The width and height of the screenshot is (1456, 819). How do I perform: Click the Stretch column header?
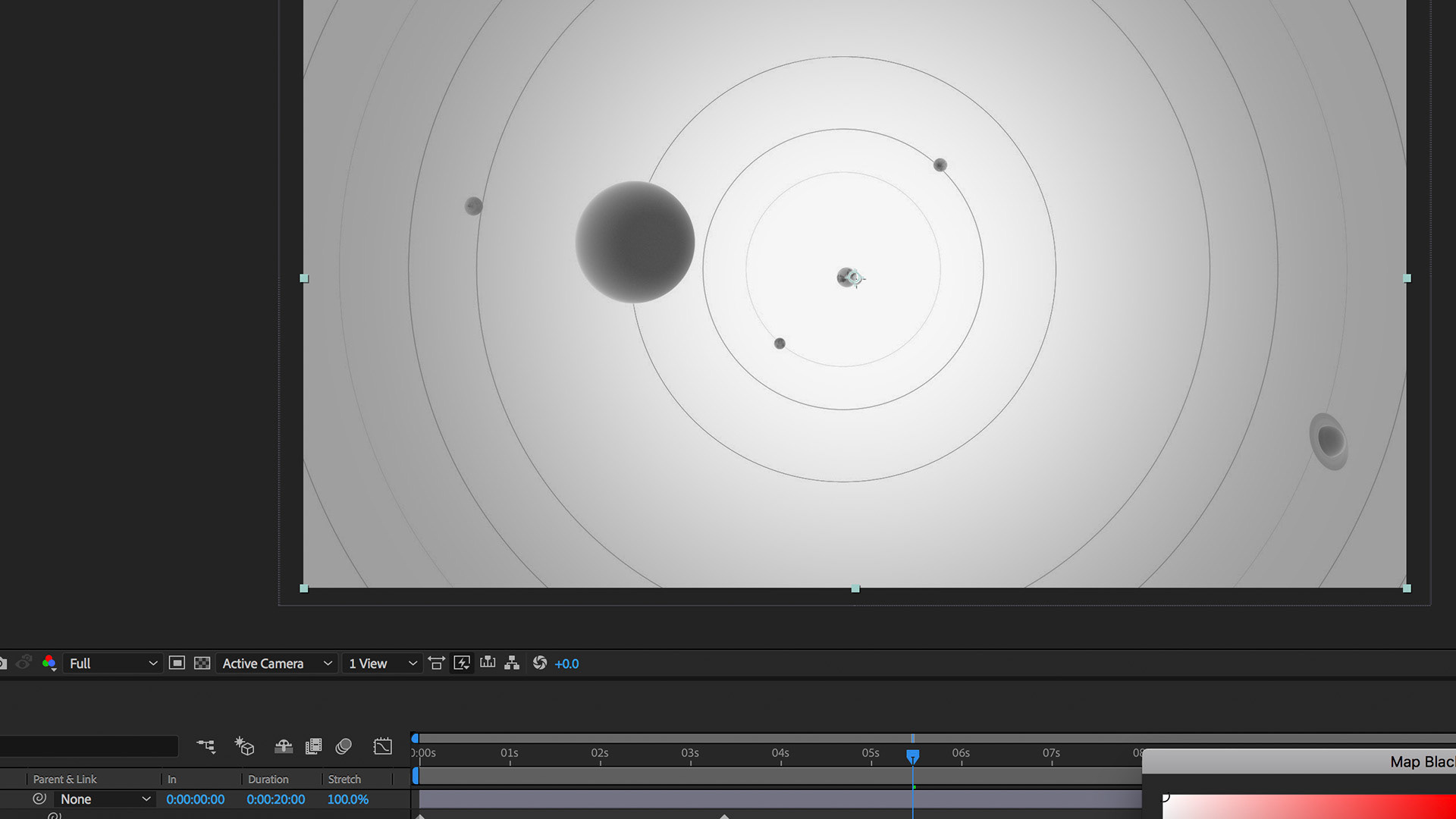point(344,779)
